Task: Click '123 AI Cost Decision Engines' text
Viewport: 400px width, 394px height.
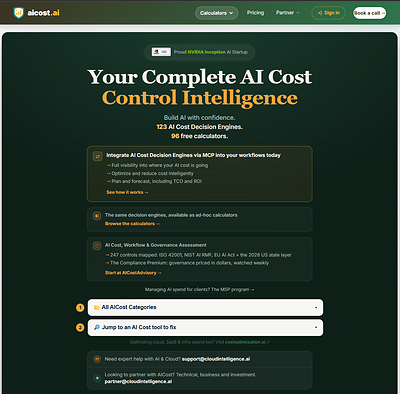Action: [x=200, y=127]
